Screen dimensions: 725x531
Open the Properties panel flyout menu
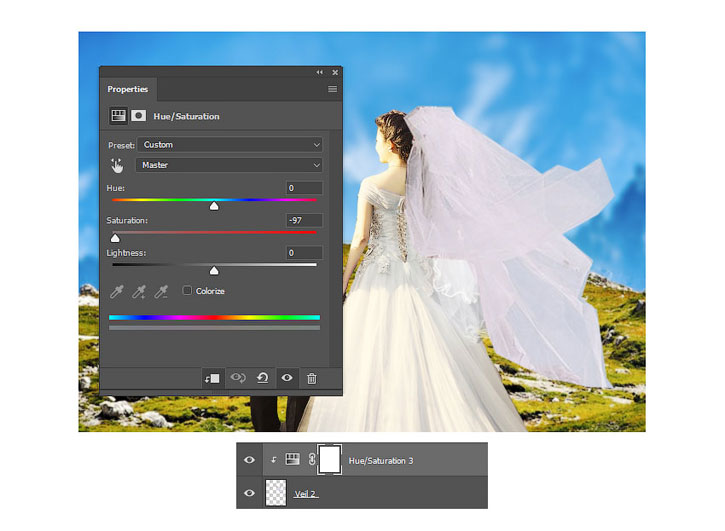[332, 89]
